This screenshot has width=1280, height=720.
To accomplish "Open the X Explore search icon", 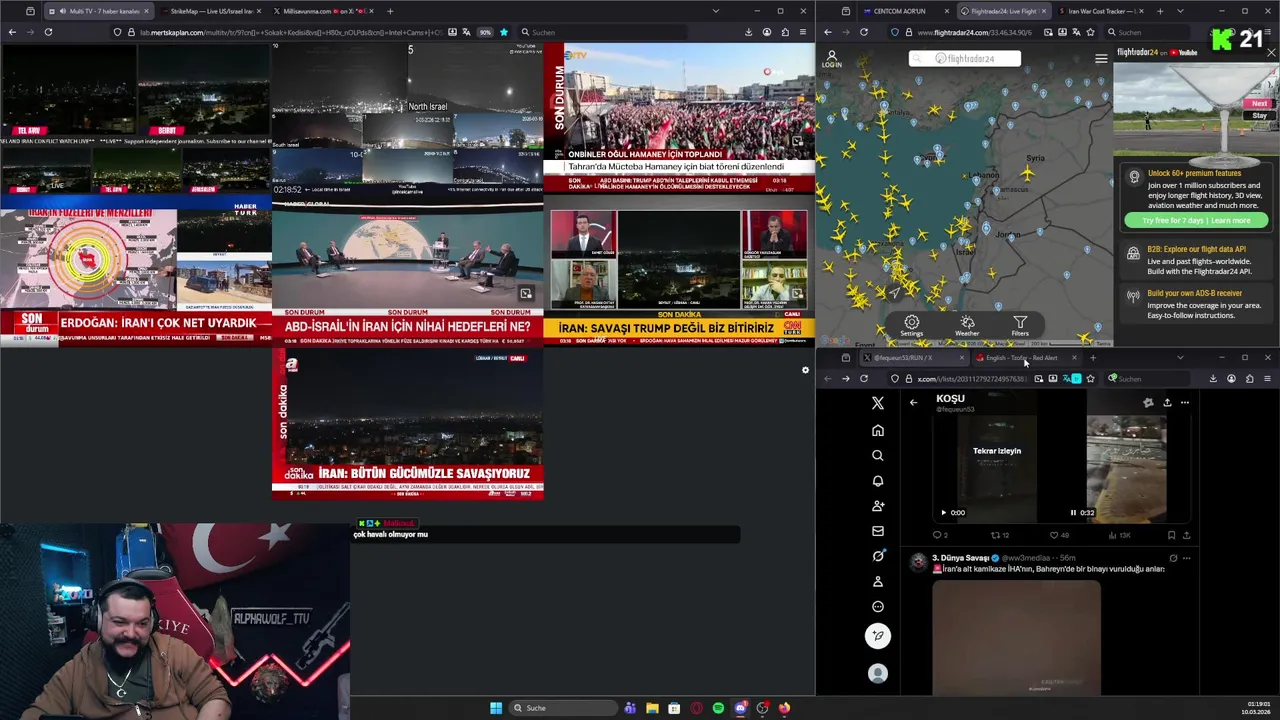I will click(878, 455).
